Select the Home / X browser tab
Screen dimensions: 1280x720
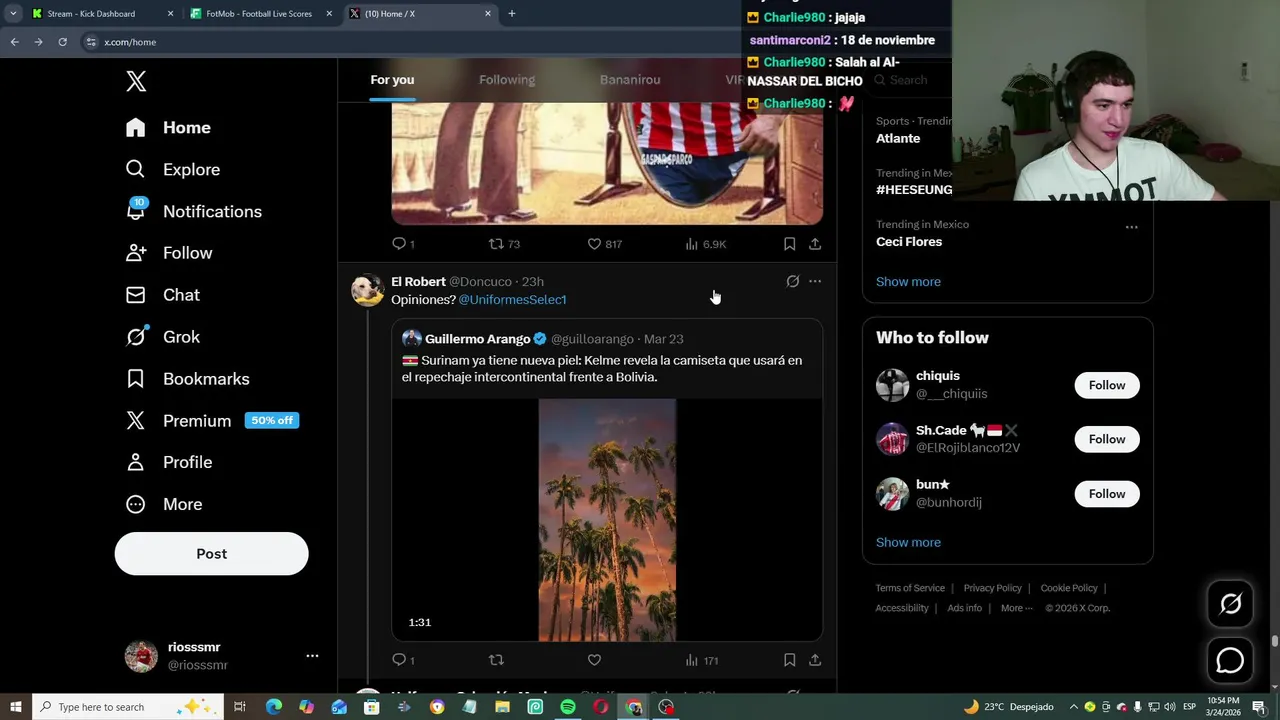pos(420,14)
